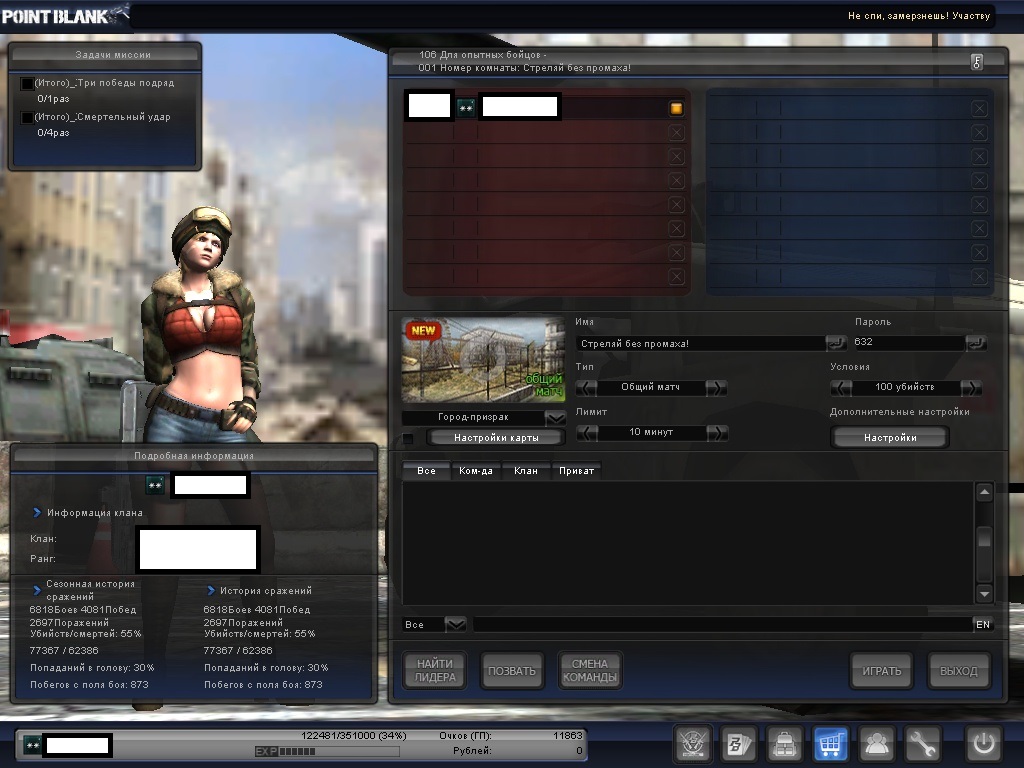Open the community friends icon
This screenshot has width=1024, height=768.
[876, 743]
